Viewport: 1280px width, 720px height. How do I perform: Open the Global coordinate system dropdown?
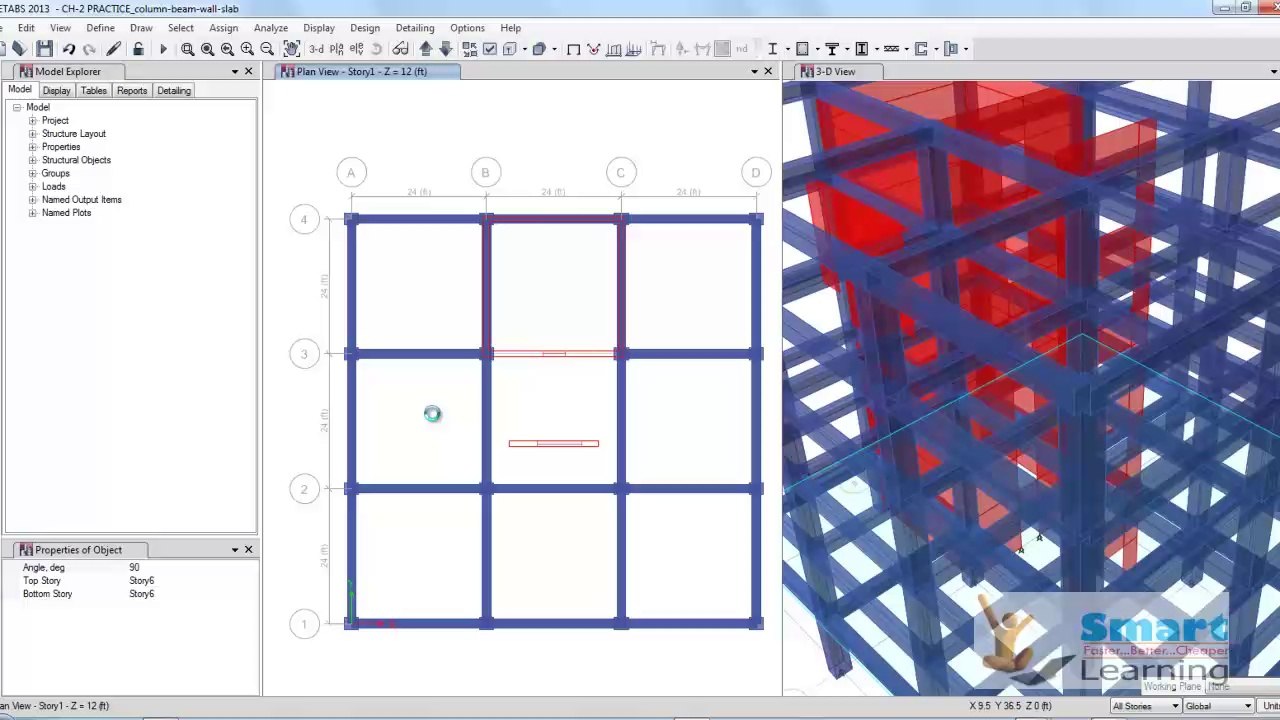coord(1218,706)
